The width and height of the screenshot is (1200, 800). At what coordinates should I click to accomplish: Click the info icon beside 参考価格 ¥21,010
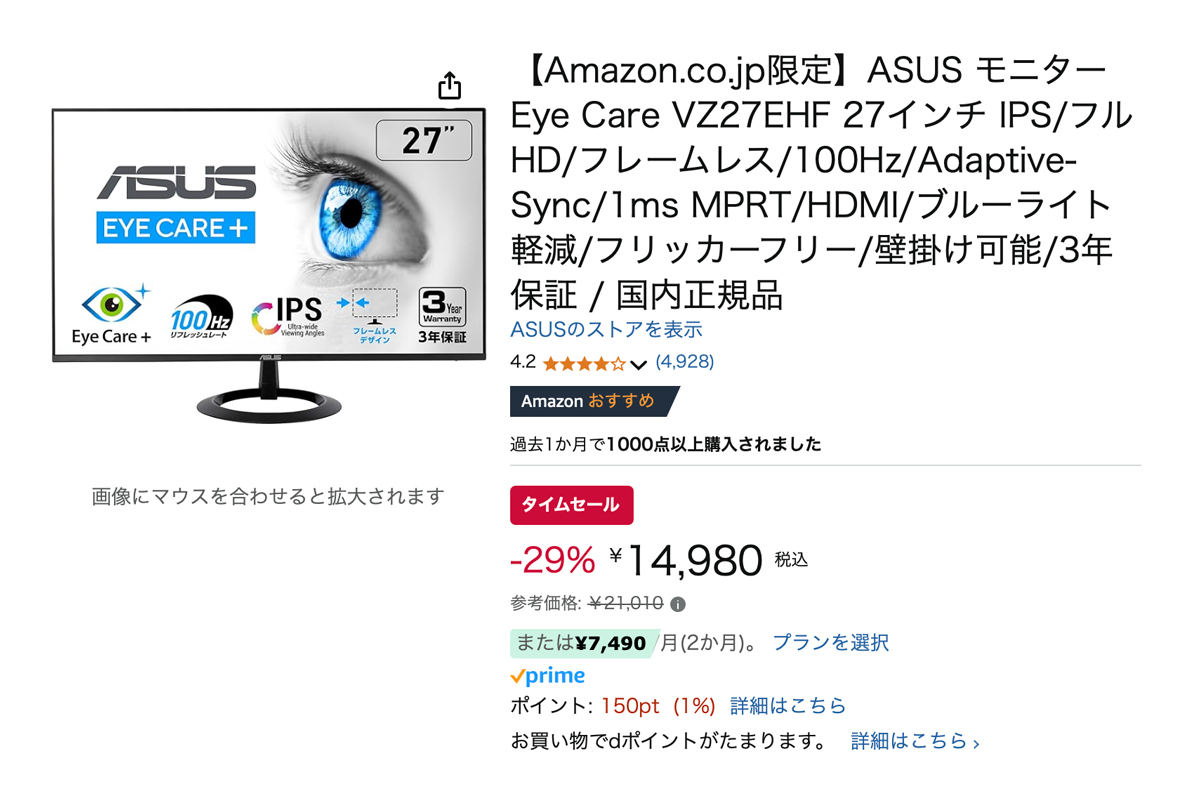678,604
